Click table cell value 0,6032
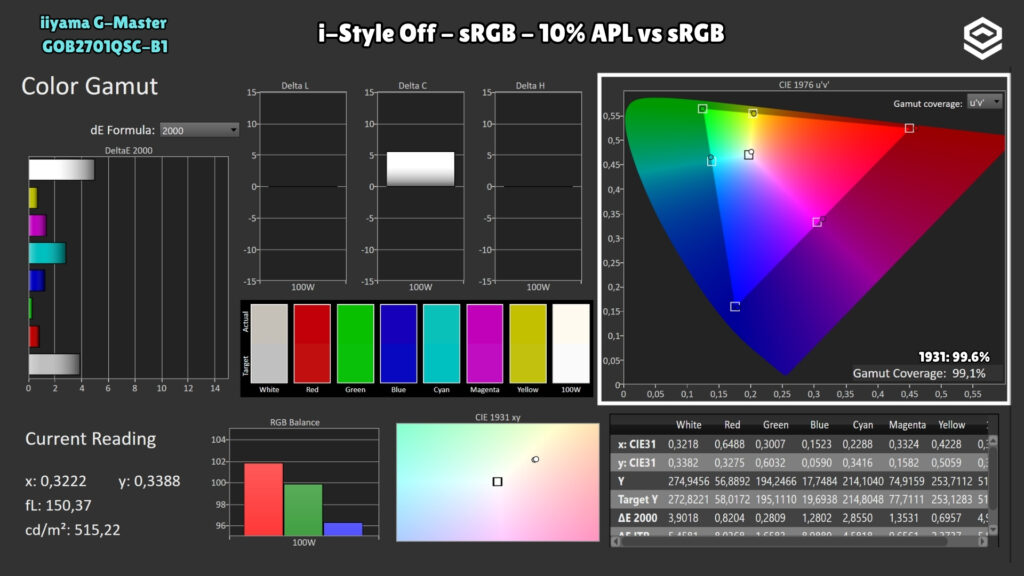This screenshot has width=1024, height=576. pyautogui.click(x=771, y=462)
